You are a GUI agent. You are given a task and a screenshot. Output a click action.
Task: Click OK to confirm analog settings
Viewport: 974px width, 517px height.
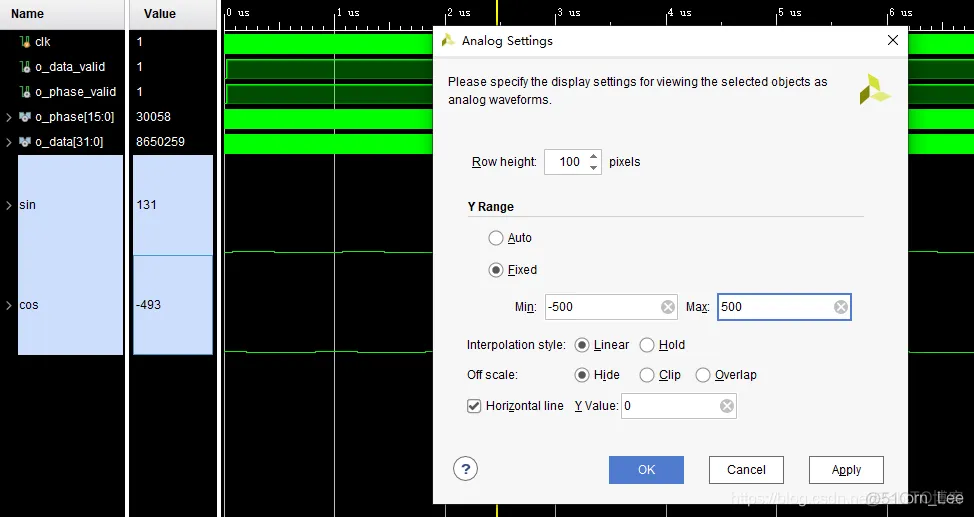(x=646, y=470)
